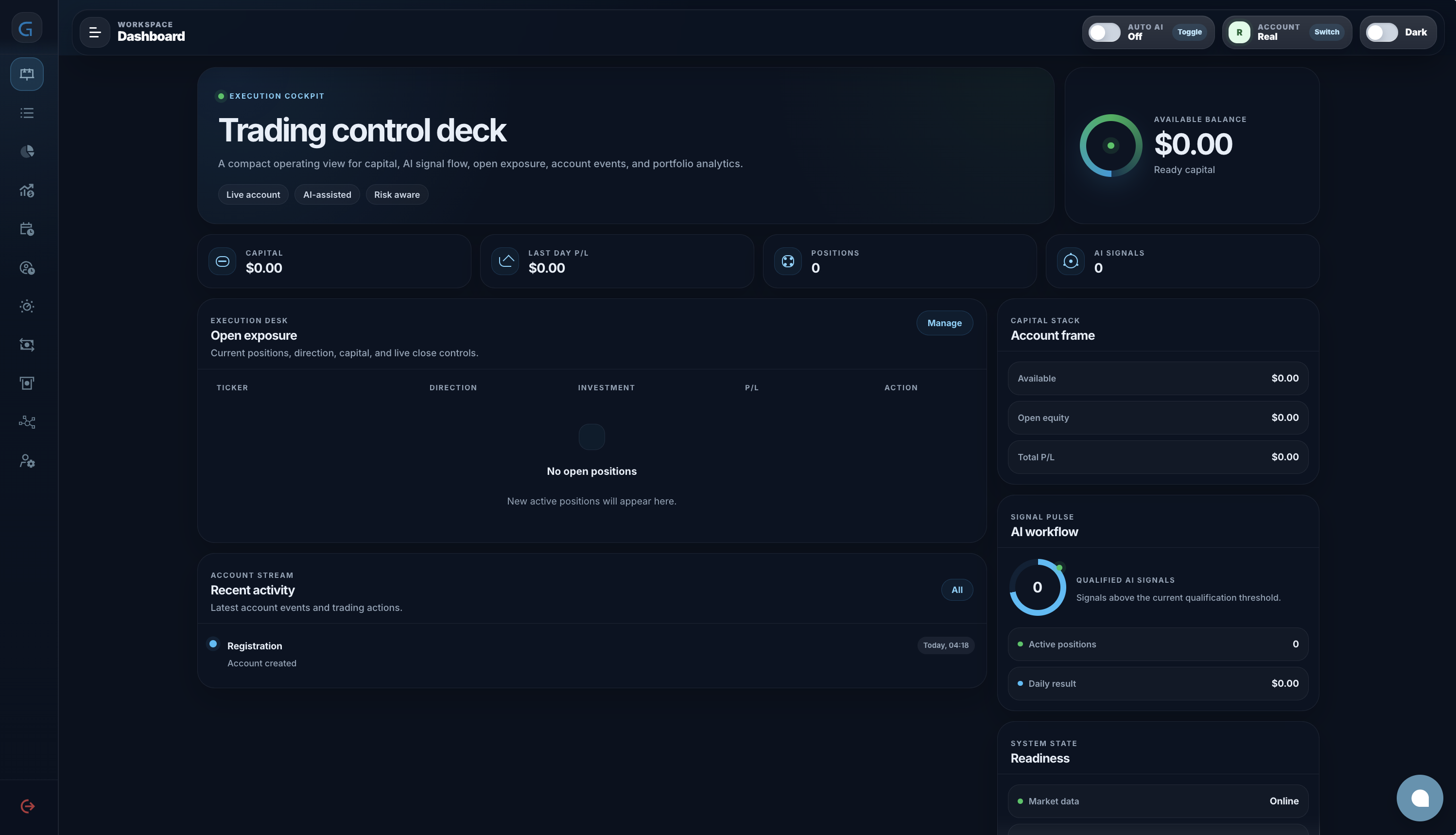Click the hamburger menu button beside Dashboard
This screenshot has height=835, width=1456.
tap(95, 32)
